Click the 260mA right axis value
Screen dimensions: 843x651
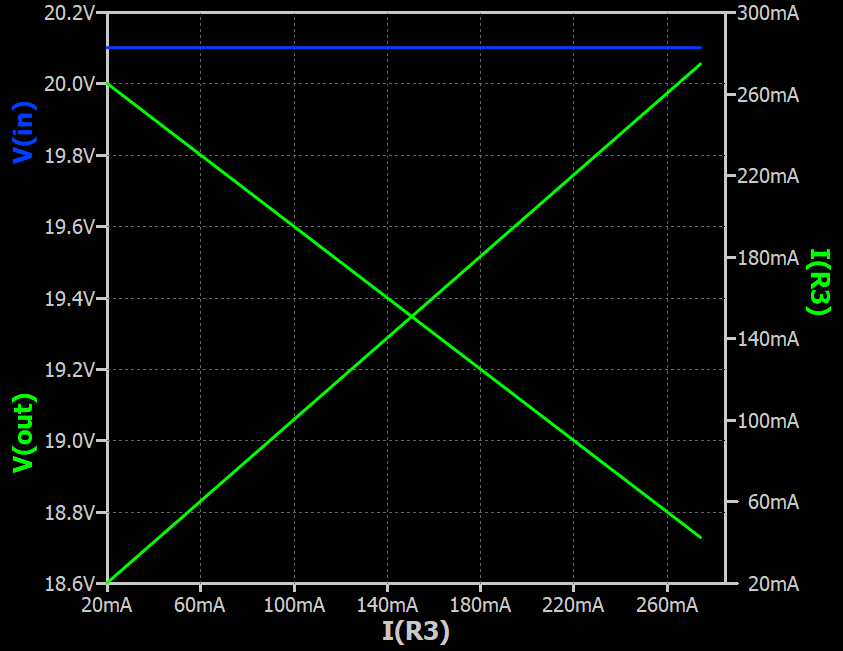coord(768,95)
